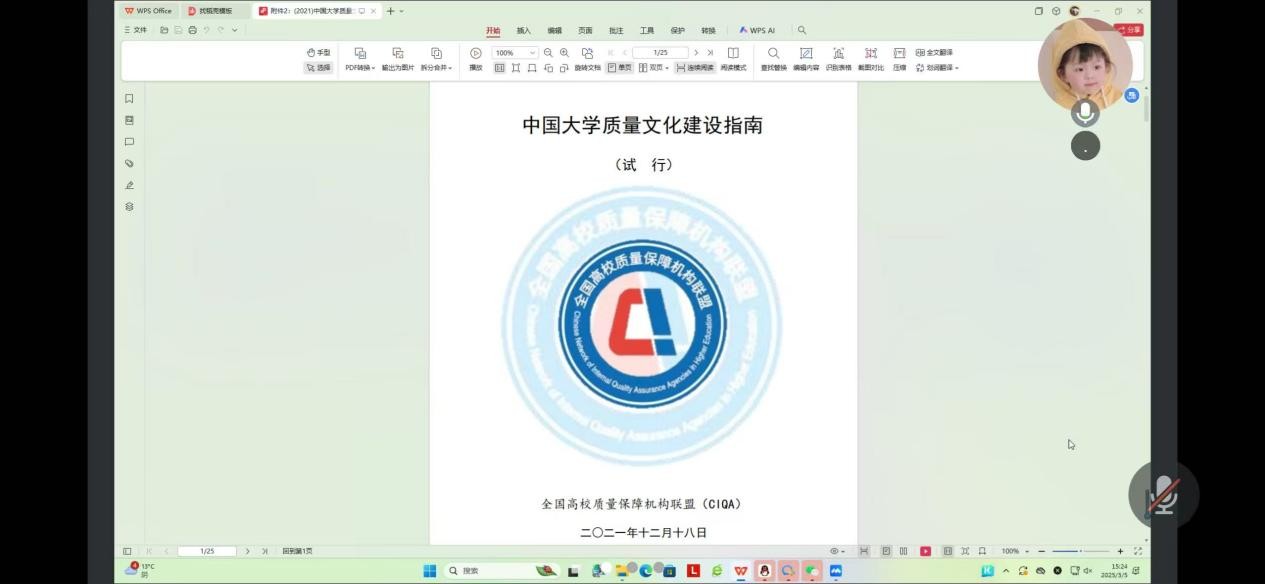This screenshot has height=584, width=1265.
Task: Toggle Single Page (单页) view
Action: [x=620, y=68]
